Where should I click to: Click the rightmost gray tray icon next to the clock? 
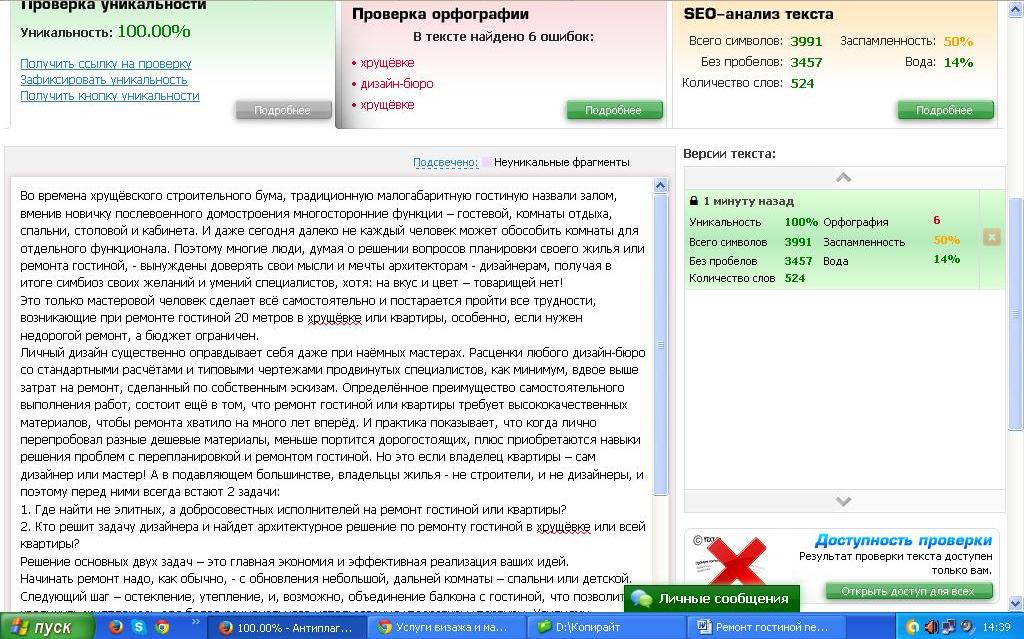click(966, 627)
